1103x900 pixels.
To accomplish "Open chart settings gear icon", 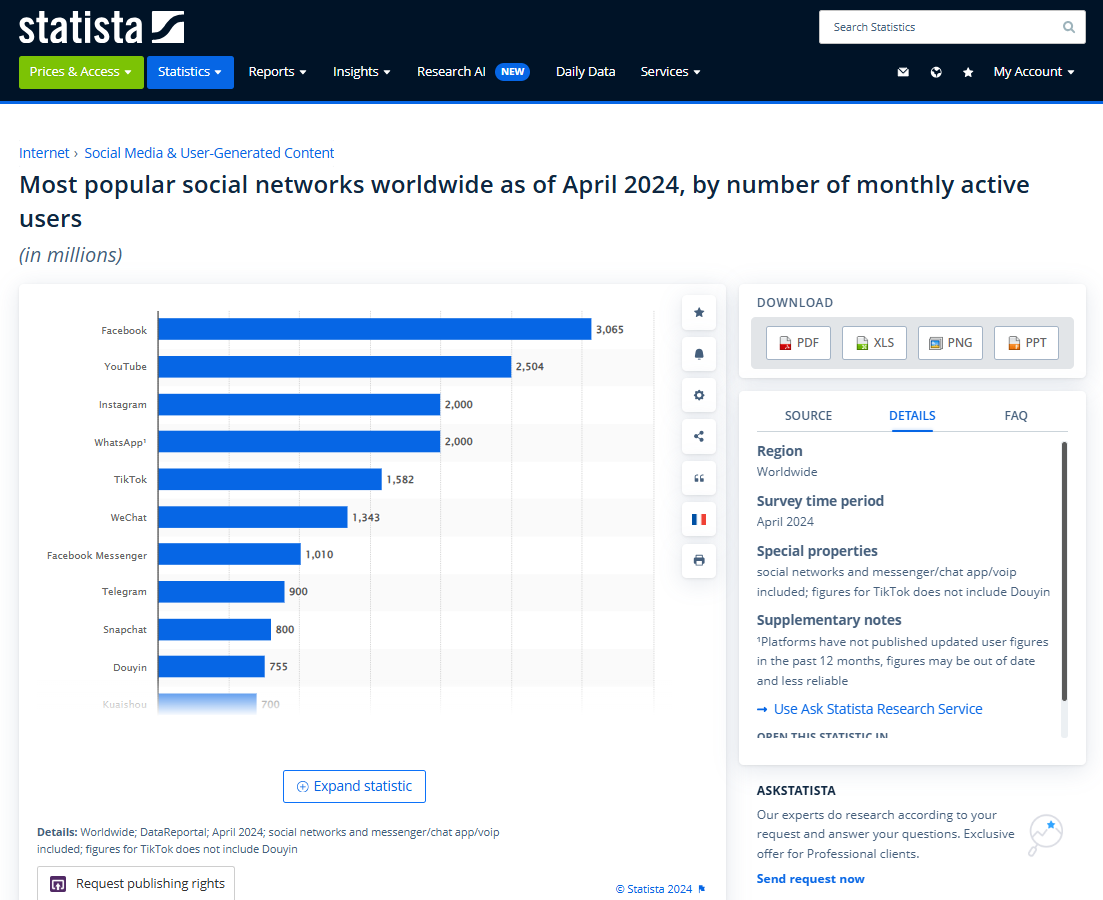I will (698, 395).
